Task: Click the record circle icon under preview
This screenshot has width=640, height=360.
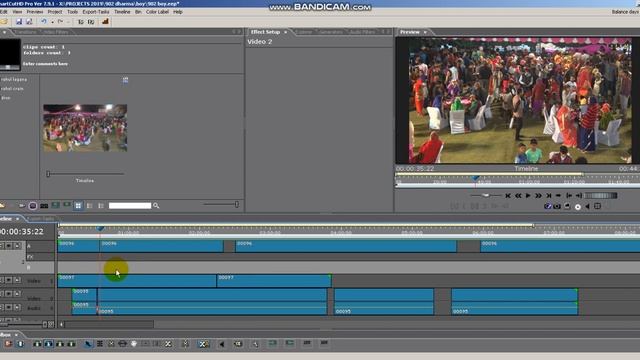Action: pyautogui.click(x=578, y=207)
